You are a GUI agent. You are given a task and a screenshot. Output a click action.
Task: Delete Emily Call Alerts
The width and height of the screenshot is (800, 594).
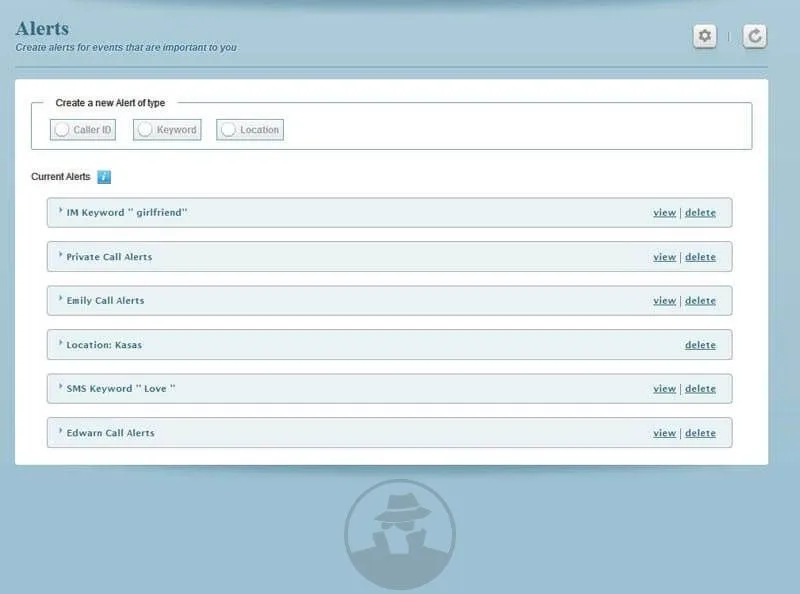click(x=700, y=301)
